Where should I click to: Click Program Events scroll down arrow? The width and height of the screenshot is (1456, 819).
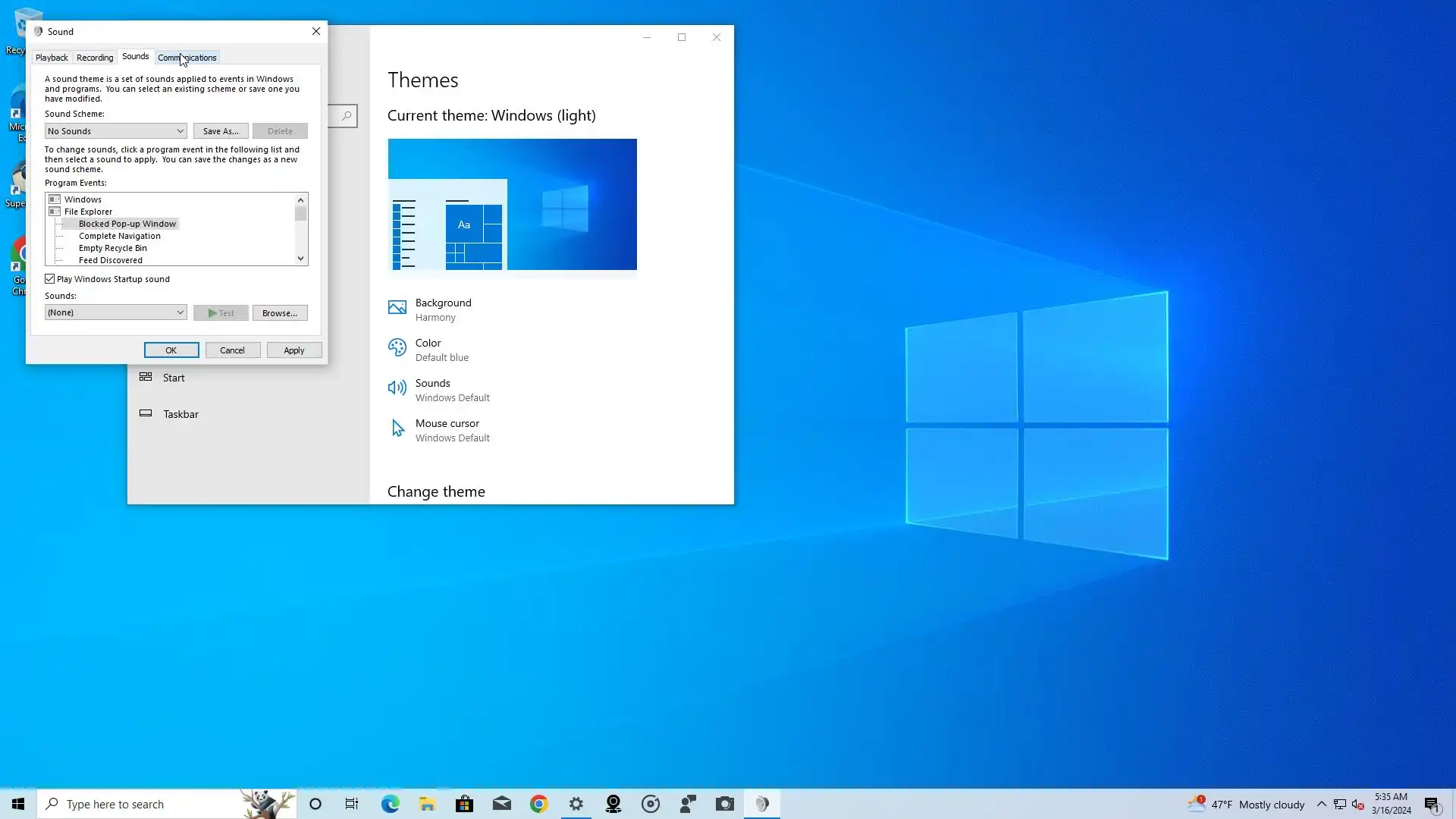(301, 259)
